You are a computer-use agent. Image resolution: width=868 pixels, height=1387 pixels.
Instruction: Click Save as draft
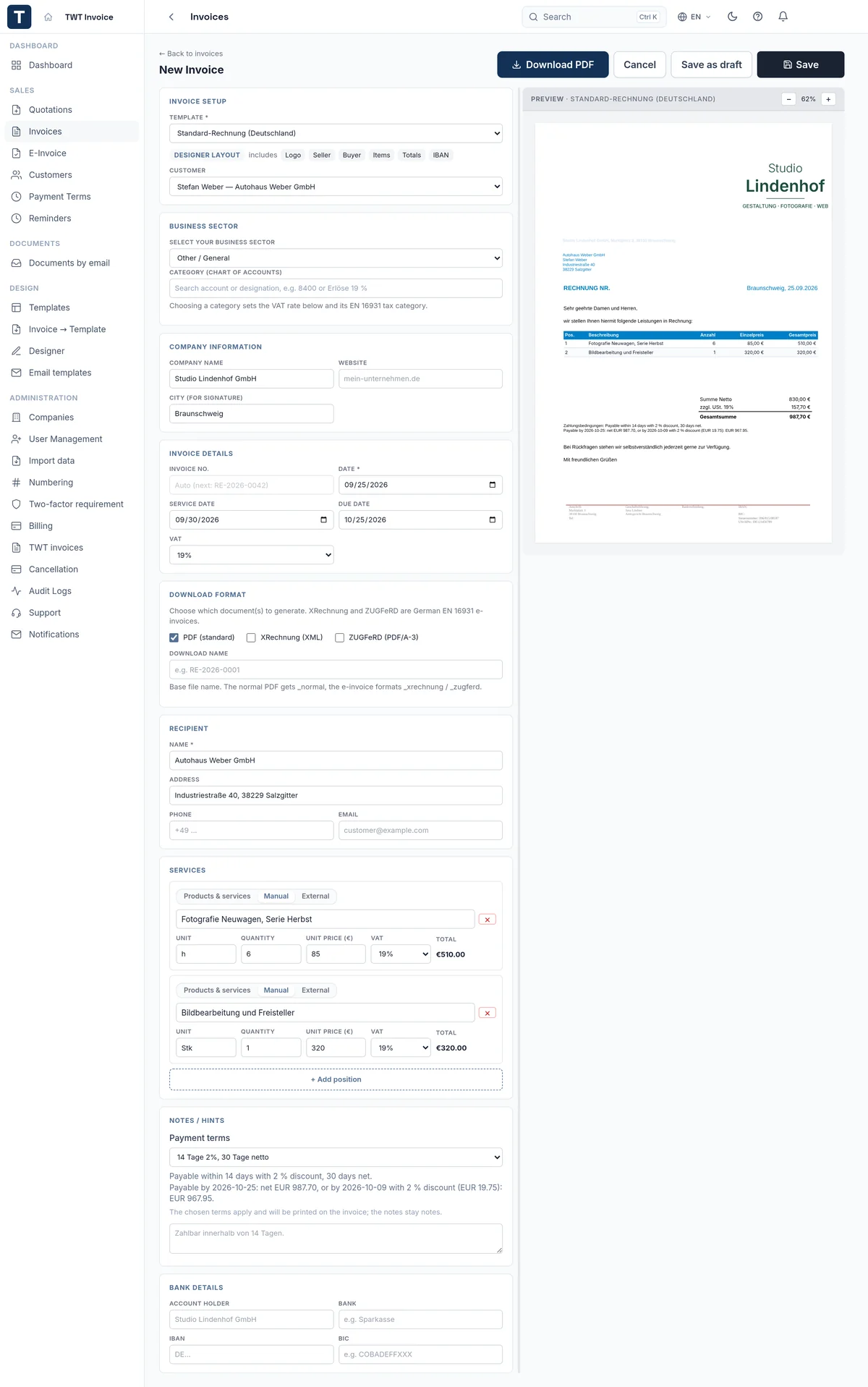[x=711, y=64]
